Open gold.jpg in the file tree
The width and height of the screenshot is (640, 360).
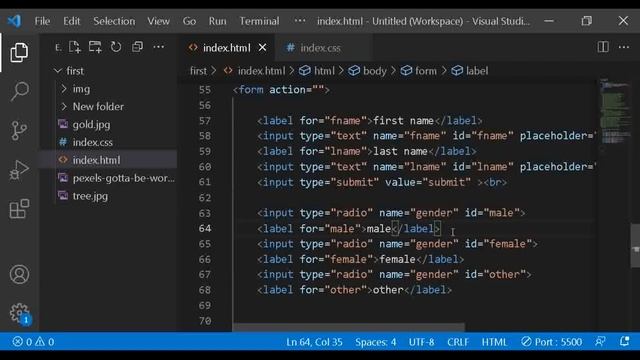pyautogui.click(x=91, y=124)
